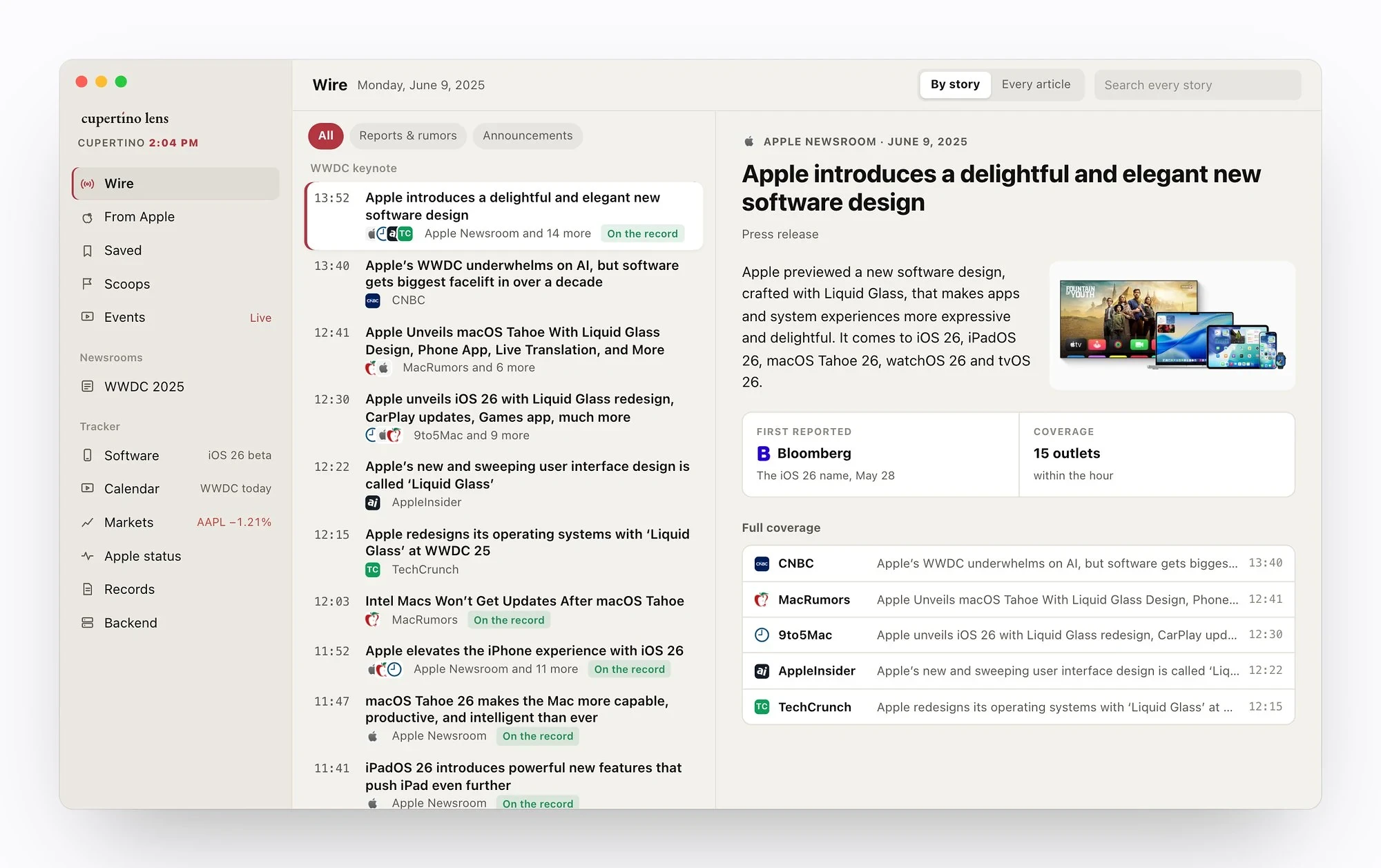
Task: Click CNBC logo in Full coverage
Action: pyautogui.click(x=762, y=563)
